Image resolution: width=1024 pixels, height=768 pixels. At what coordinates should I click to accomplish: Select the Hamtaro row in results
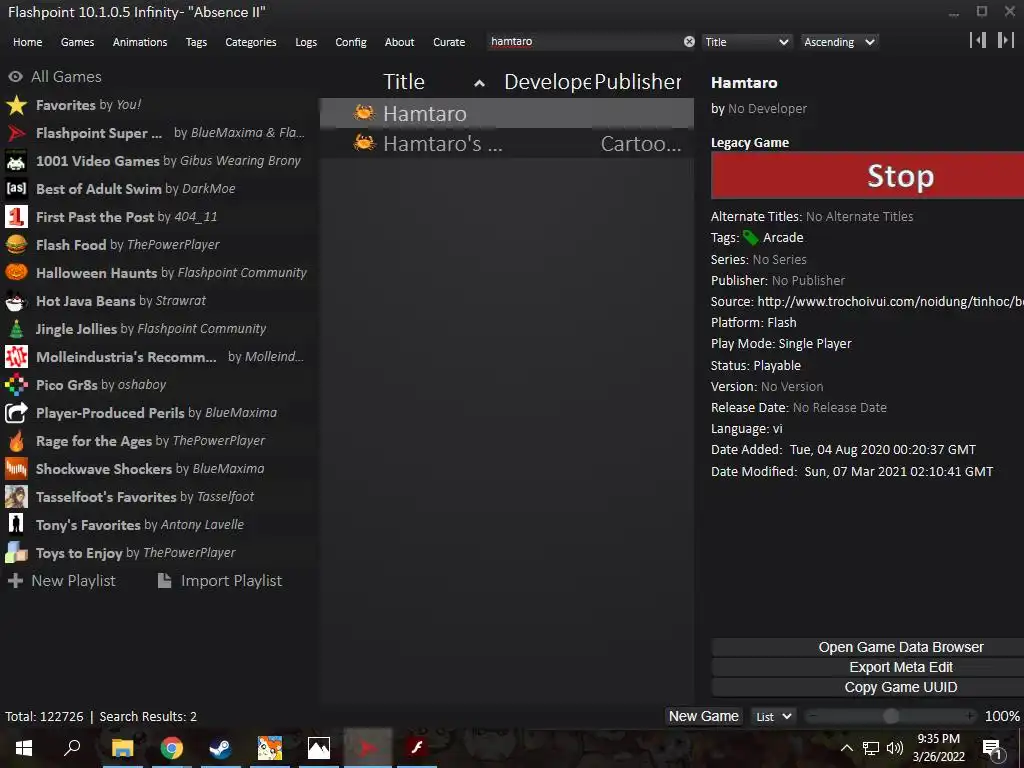click(x=507, y=113)
